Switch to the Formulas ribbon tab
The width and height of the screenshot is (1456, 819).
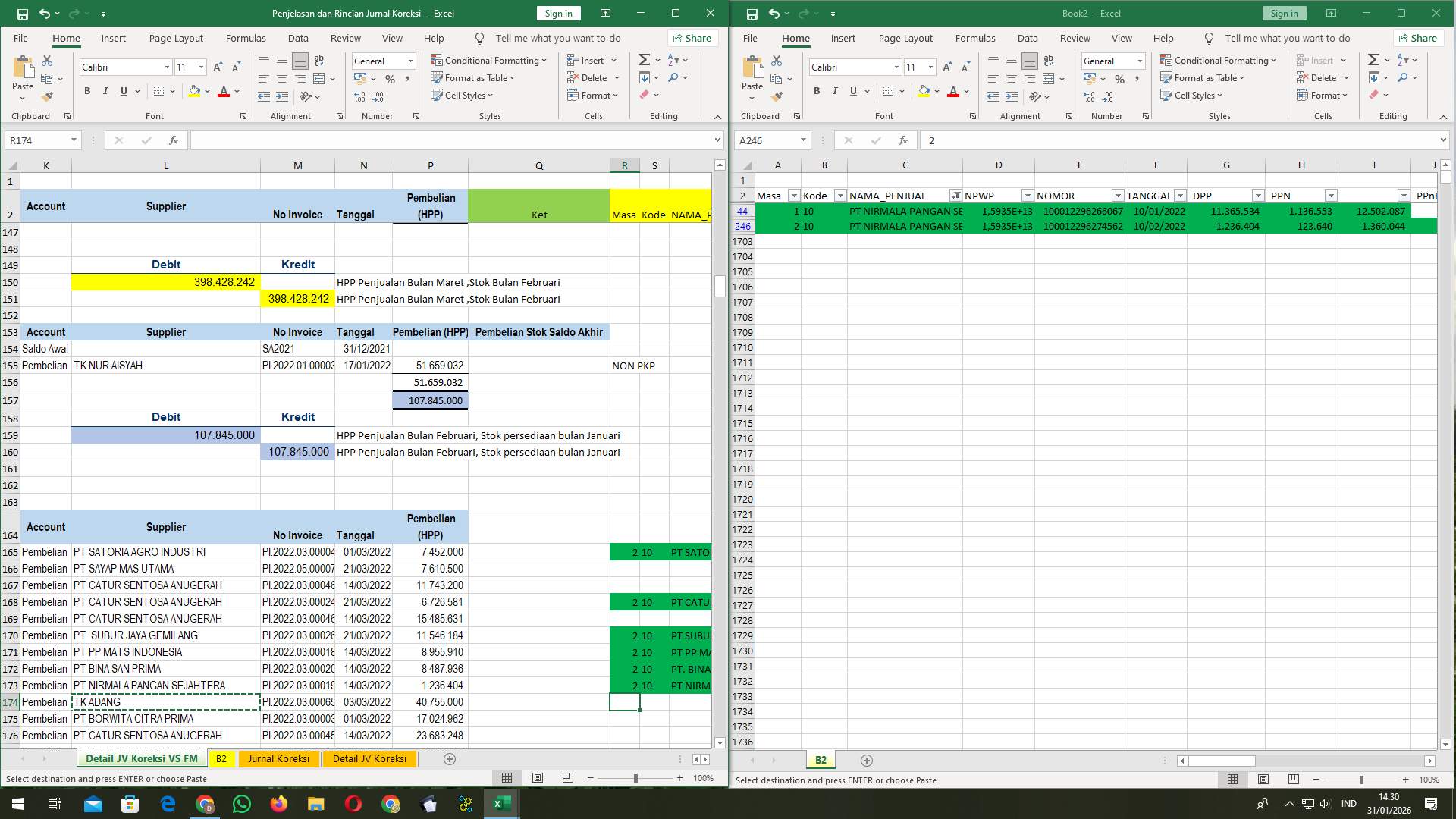click(x=246, y=38)
